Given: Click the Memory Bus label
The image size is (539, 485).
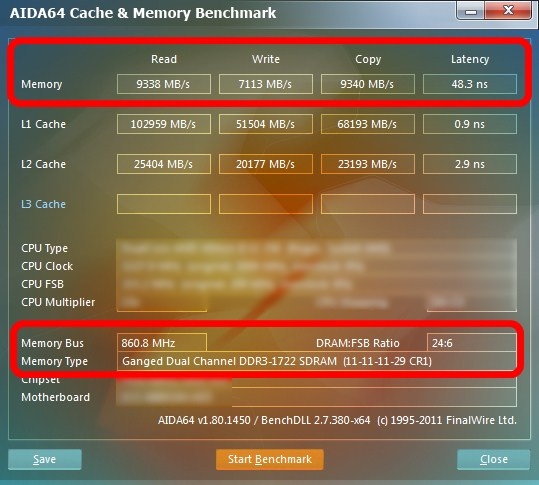Looking at the screenshot, I should coord(52,343).
